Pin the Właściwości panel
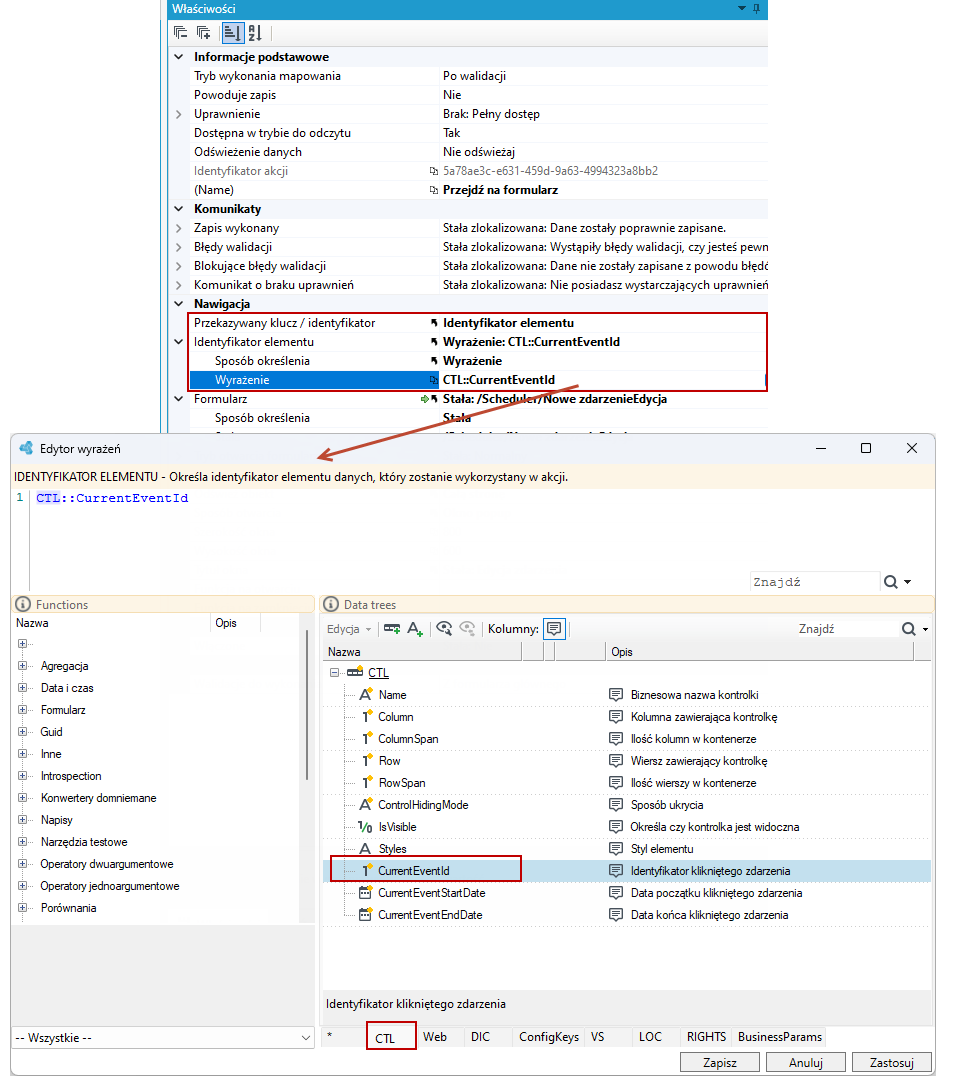Image resolution: width=955 pixels, height=1078 pixels. (756, 8)
